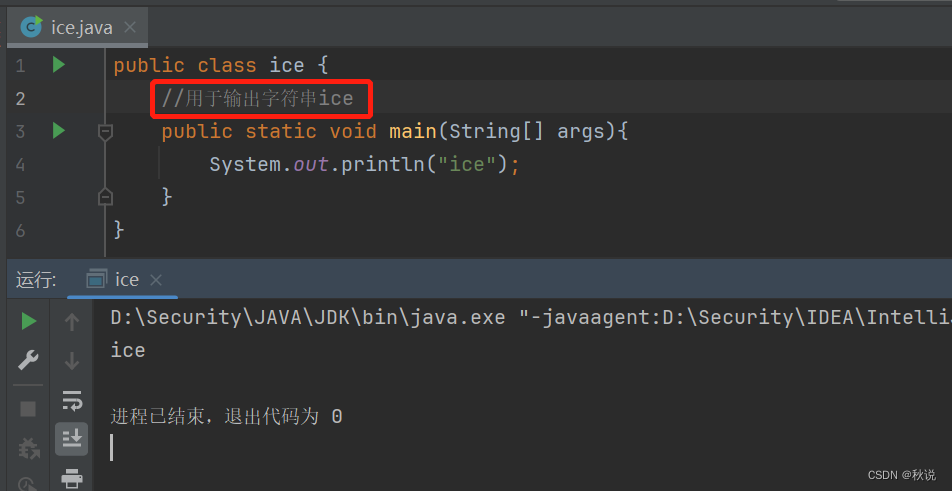Close the ice run tab

click(156, 280)
